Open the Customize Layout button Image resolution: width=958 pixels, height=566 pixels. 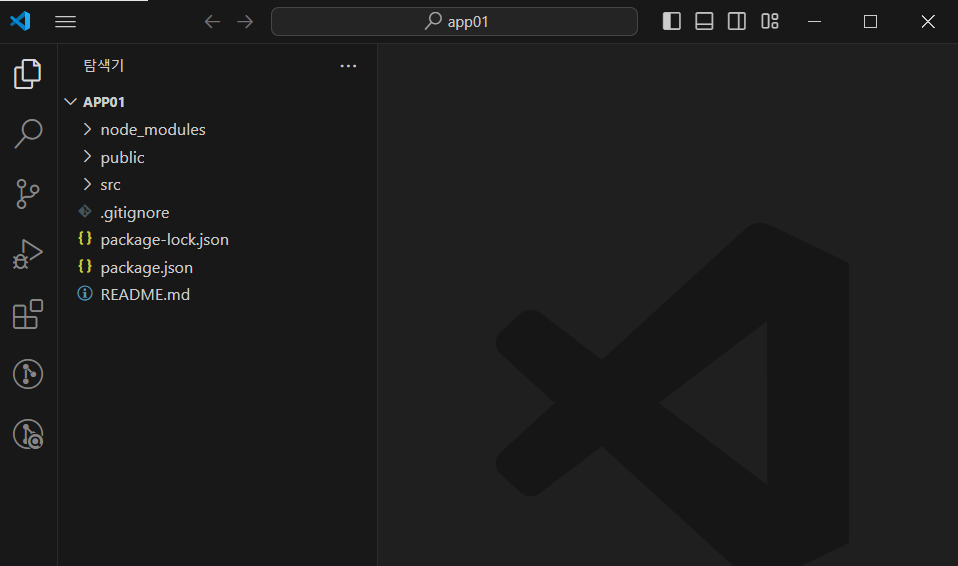[x=770, y=21]
